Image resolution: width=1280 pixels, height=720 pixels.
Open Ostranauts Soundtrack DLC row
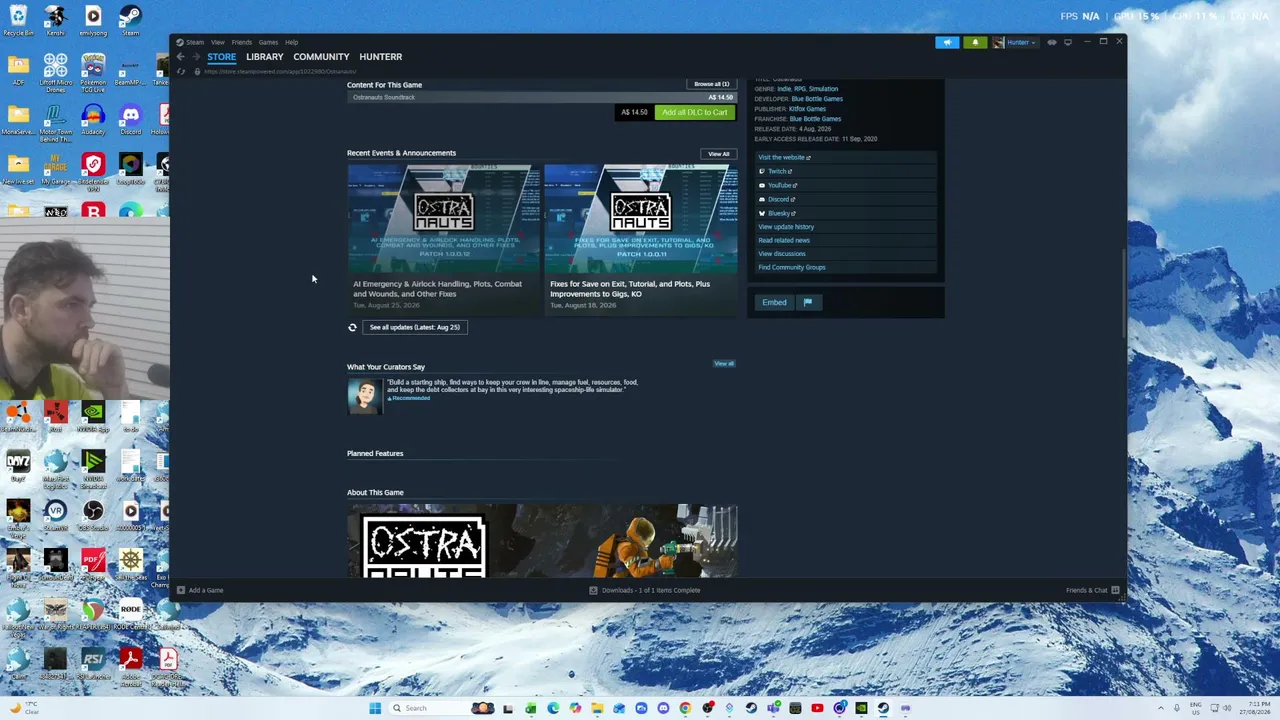click(x=541, y=97)
